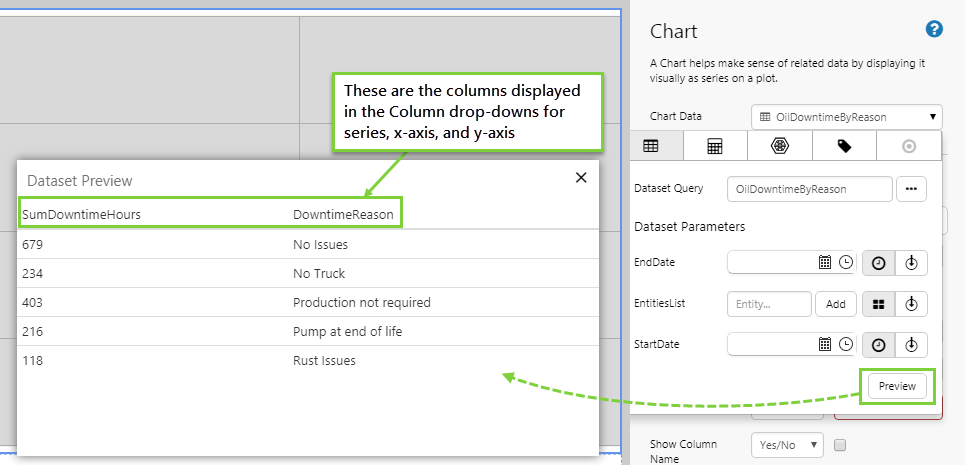Tick the Show Column Name checkbox
The image size is (965, 465).
(841, 444)
